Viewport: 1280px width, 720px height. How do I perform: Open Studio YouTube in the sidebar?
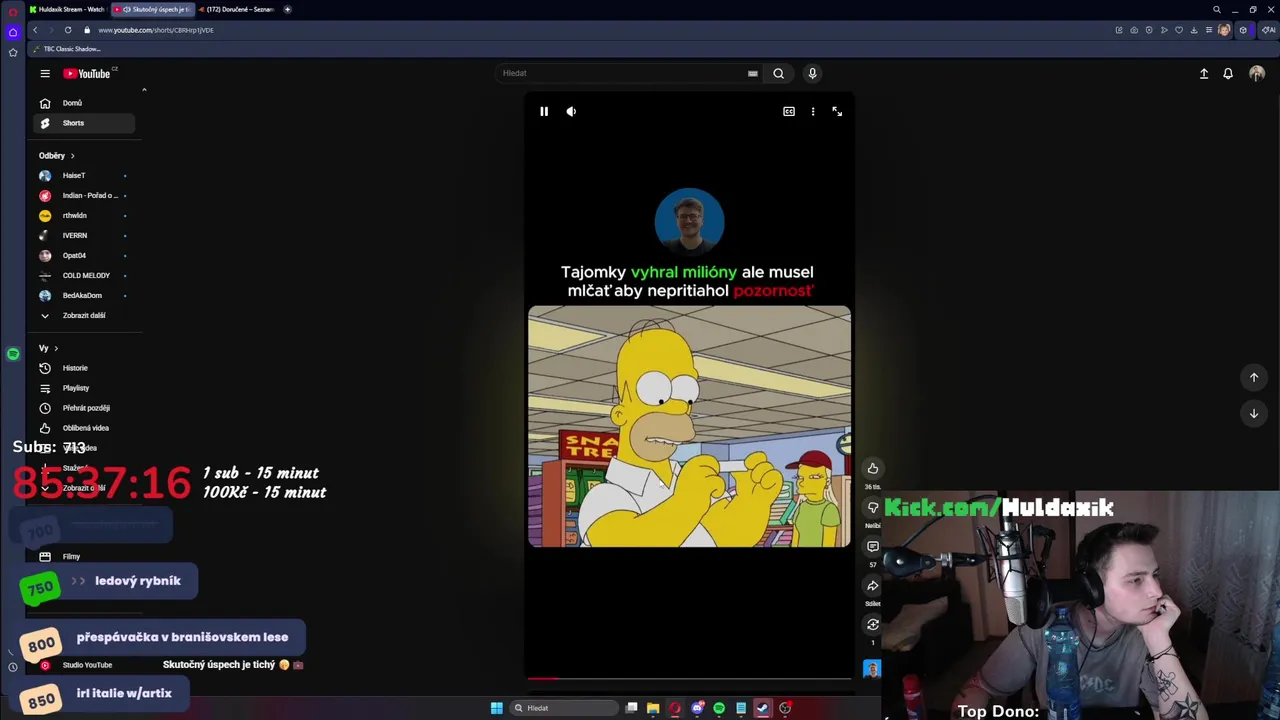(84, 665)
